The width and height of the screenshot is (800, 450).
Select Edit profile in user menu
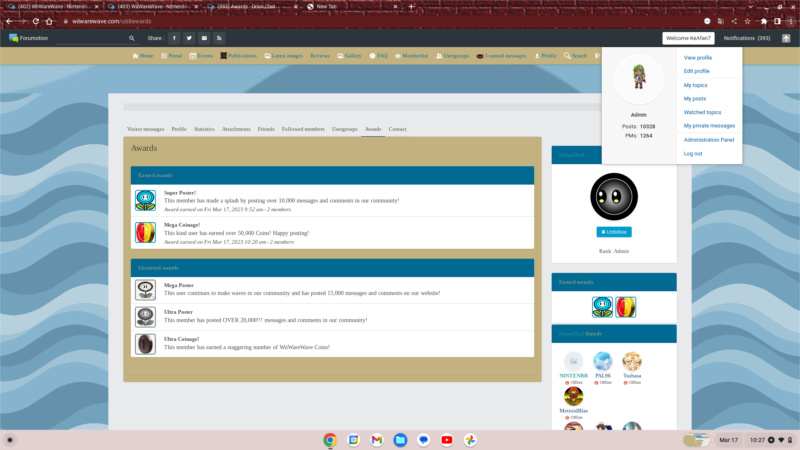696,71
